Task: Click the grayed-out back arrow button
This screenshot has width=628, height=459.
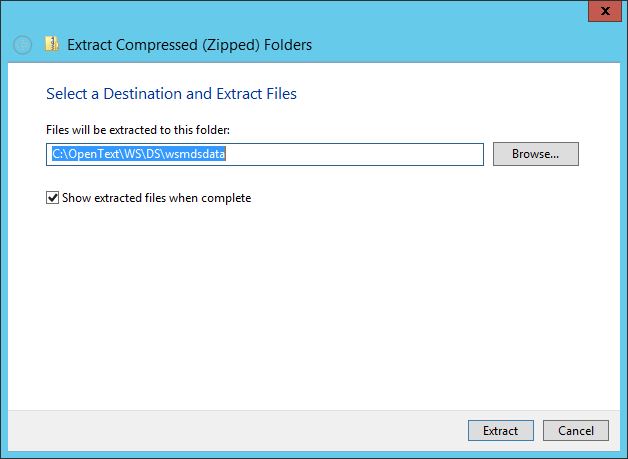Action: [x=22, y=44]
